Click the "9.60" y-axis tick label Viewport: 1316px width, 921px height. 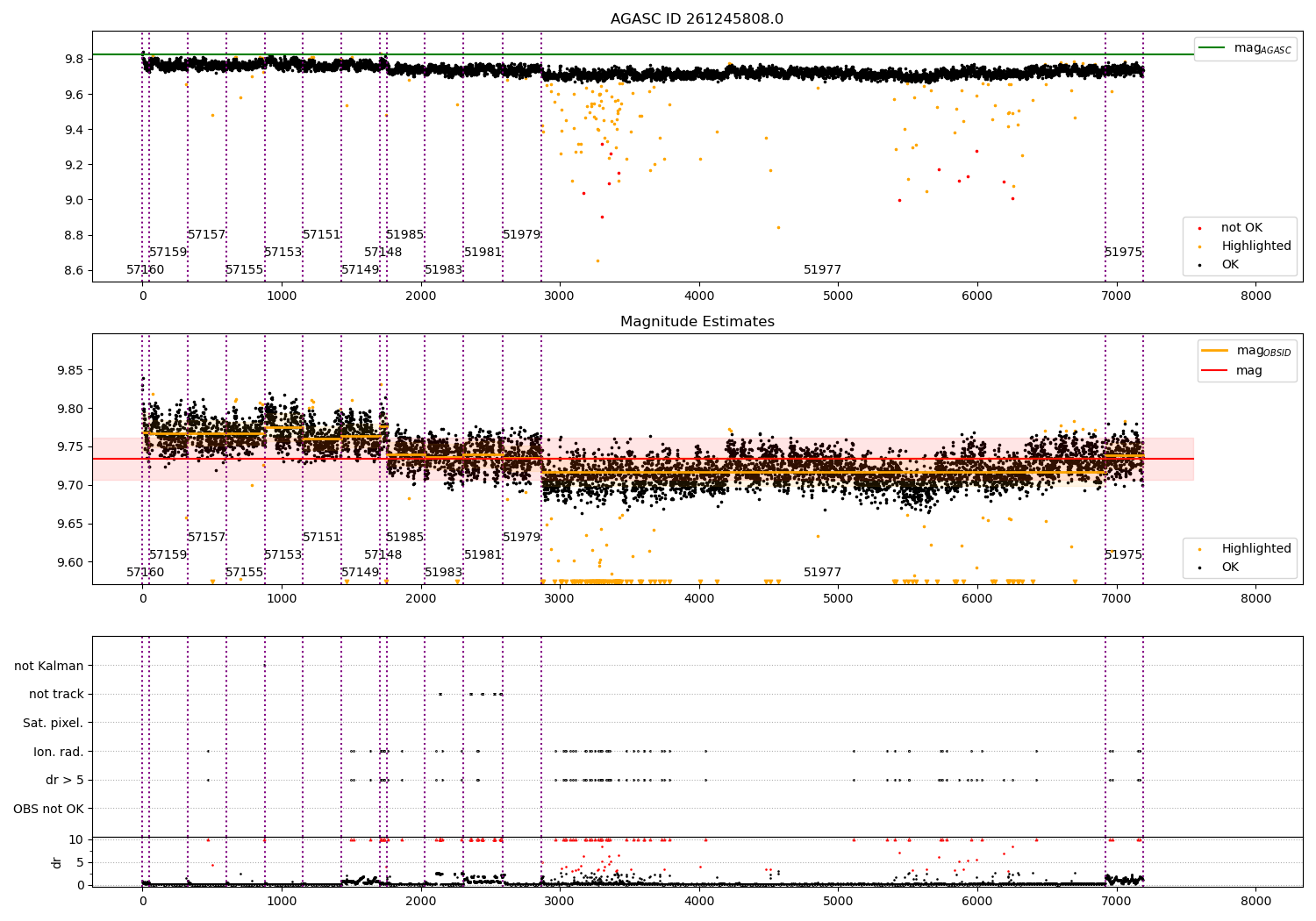(x=70, y=562)
